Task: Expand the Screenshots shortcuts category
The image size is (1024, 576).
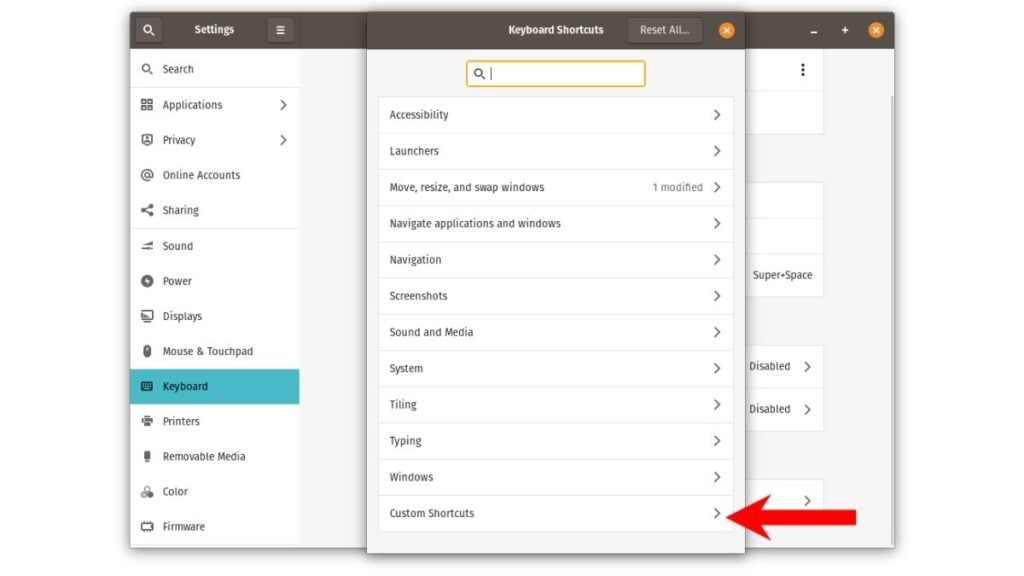Action: [x=555, y=296]
